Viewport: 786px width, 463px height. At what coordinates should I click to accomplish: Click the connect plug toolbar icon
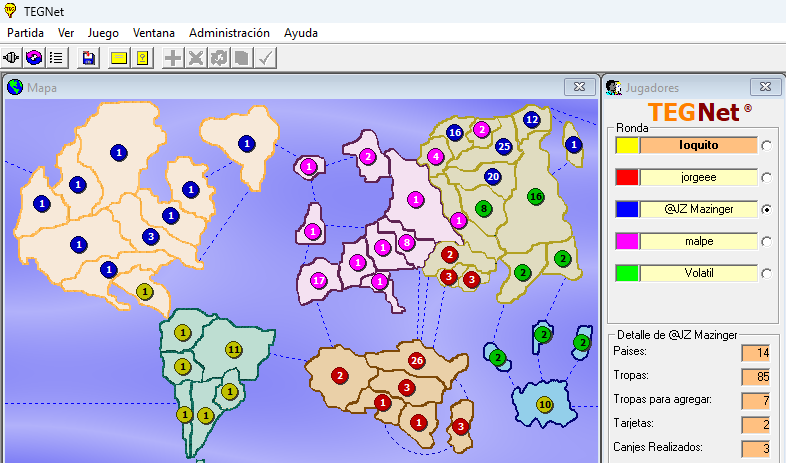pos(11,58)
